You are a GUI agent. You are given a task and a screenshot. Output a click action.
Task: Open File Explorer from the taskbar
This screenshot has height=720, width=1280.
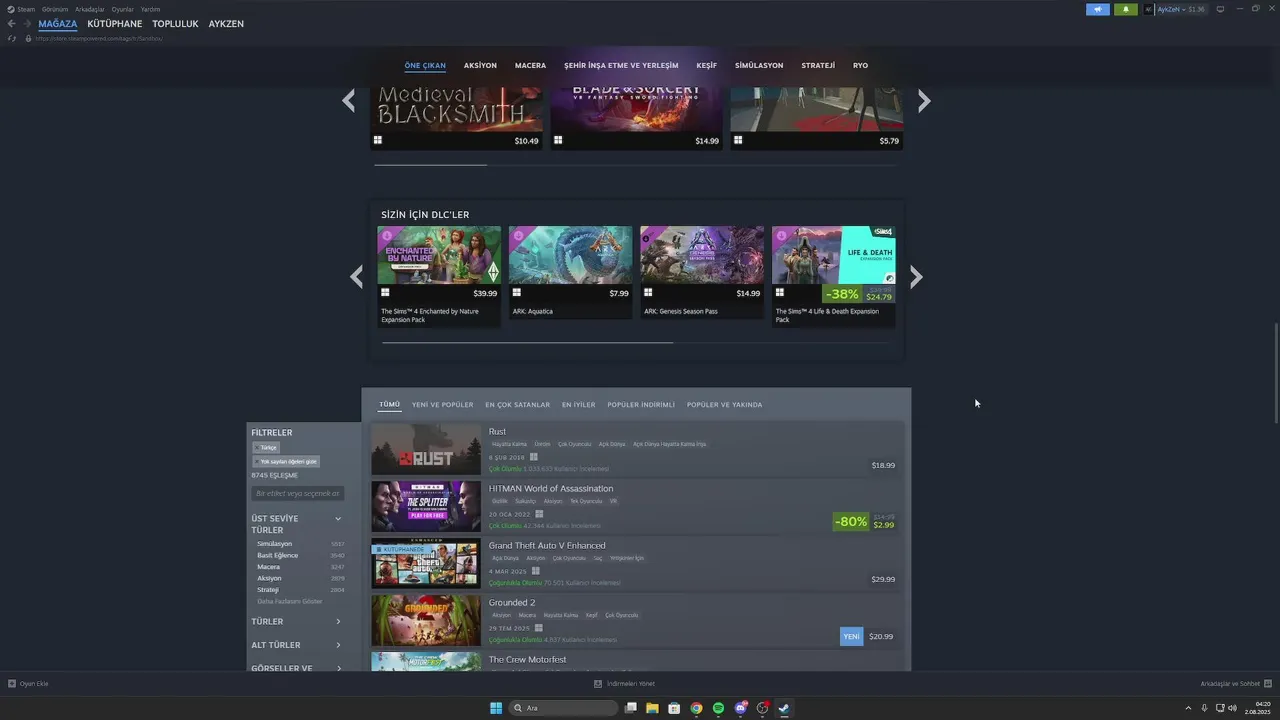tap(652, 708)
